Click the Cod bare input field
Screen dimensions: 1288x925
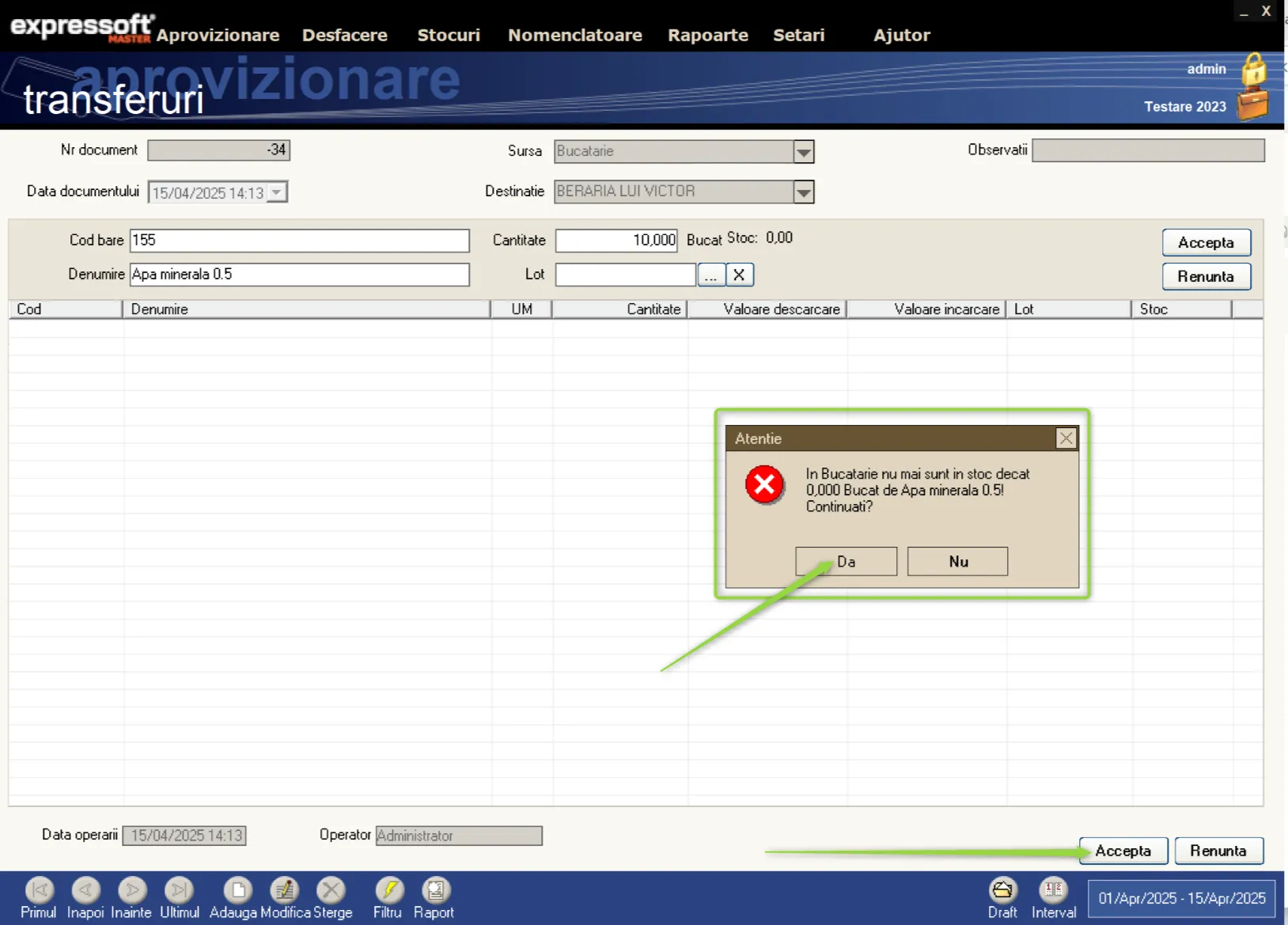click(299, 241)
